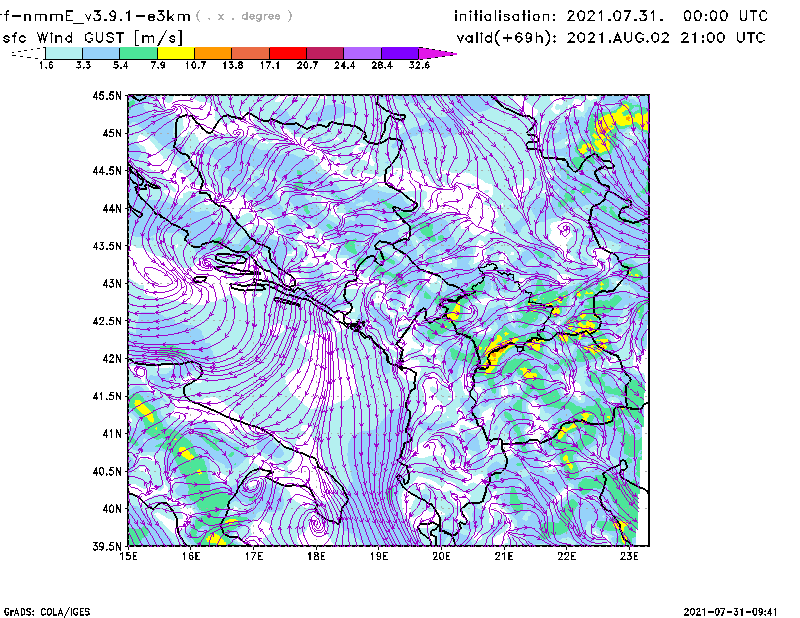Click the legend value '3.3'
The width and height of the screenshot is (800, 618).
click(x=83, y=65)
